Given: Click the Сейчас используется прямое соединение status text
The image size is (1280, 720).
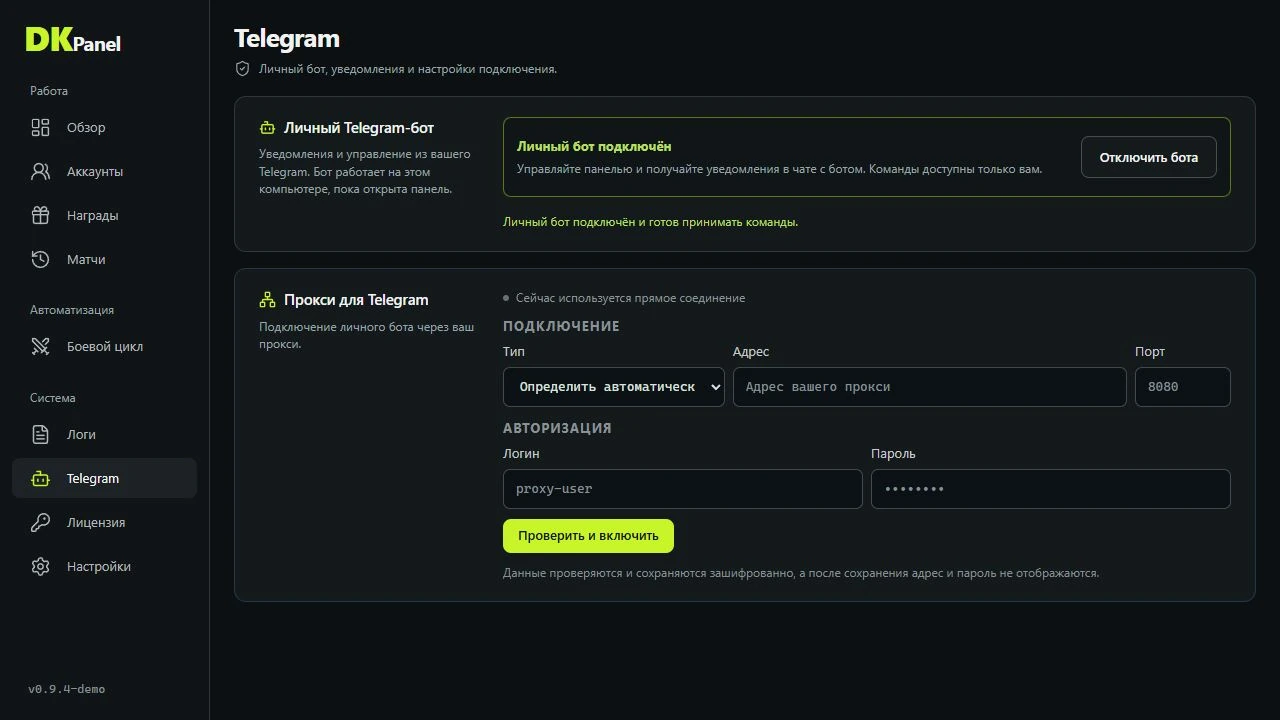Looking at the screenshot, I should (x=630, y=298).
